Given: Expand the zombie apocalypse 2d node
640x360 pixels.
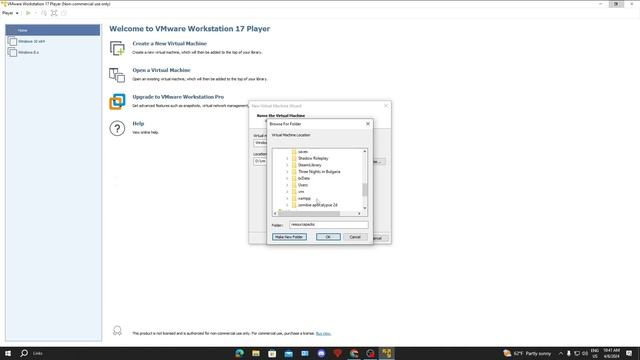Looking at the screenshot, I should pyautogui.click(x=287, y=205).
